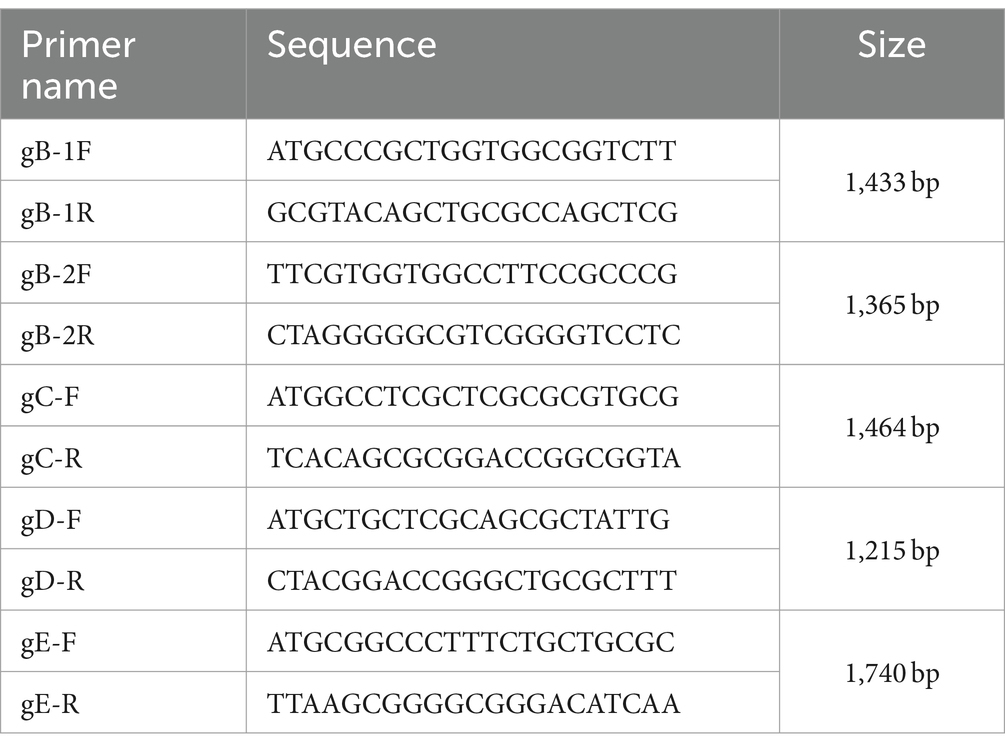Select the gC-F primer name cell
This screenshot has height=751, width=1005.
click(123, 396)
